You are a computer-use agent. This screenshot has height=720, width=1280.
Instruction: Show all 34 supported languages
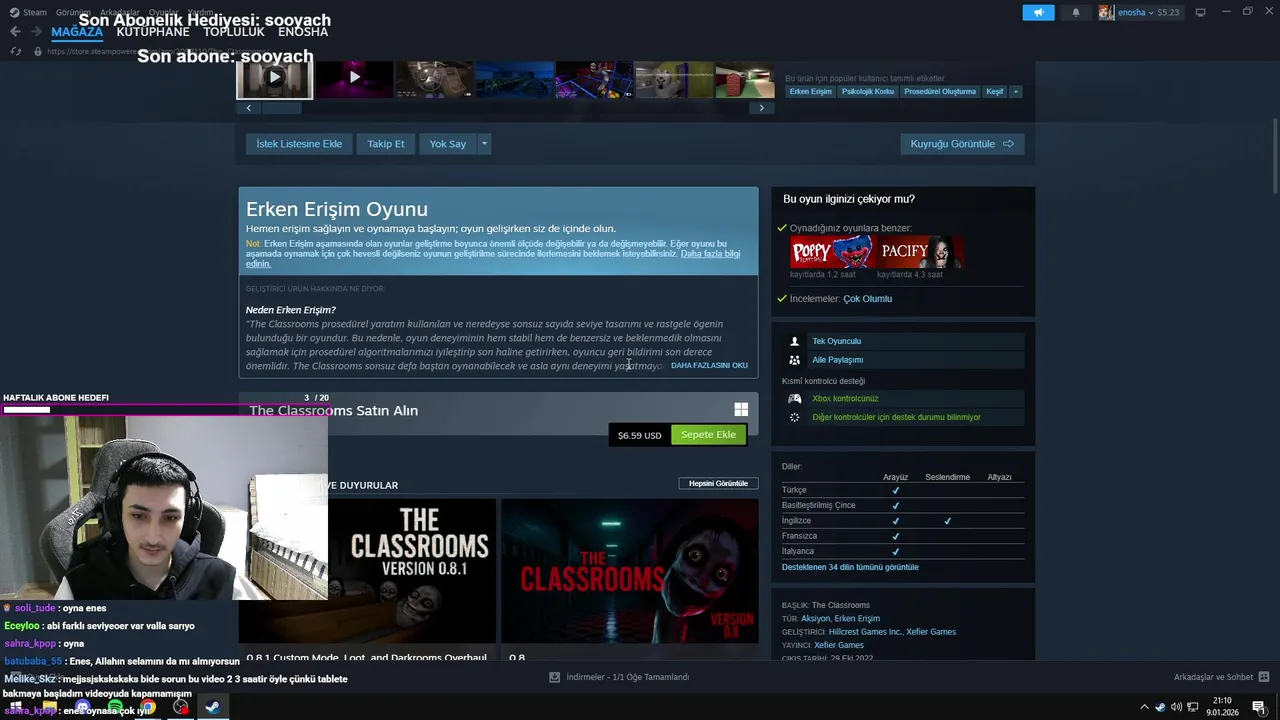click(850, 567)
